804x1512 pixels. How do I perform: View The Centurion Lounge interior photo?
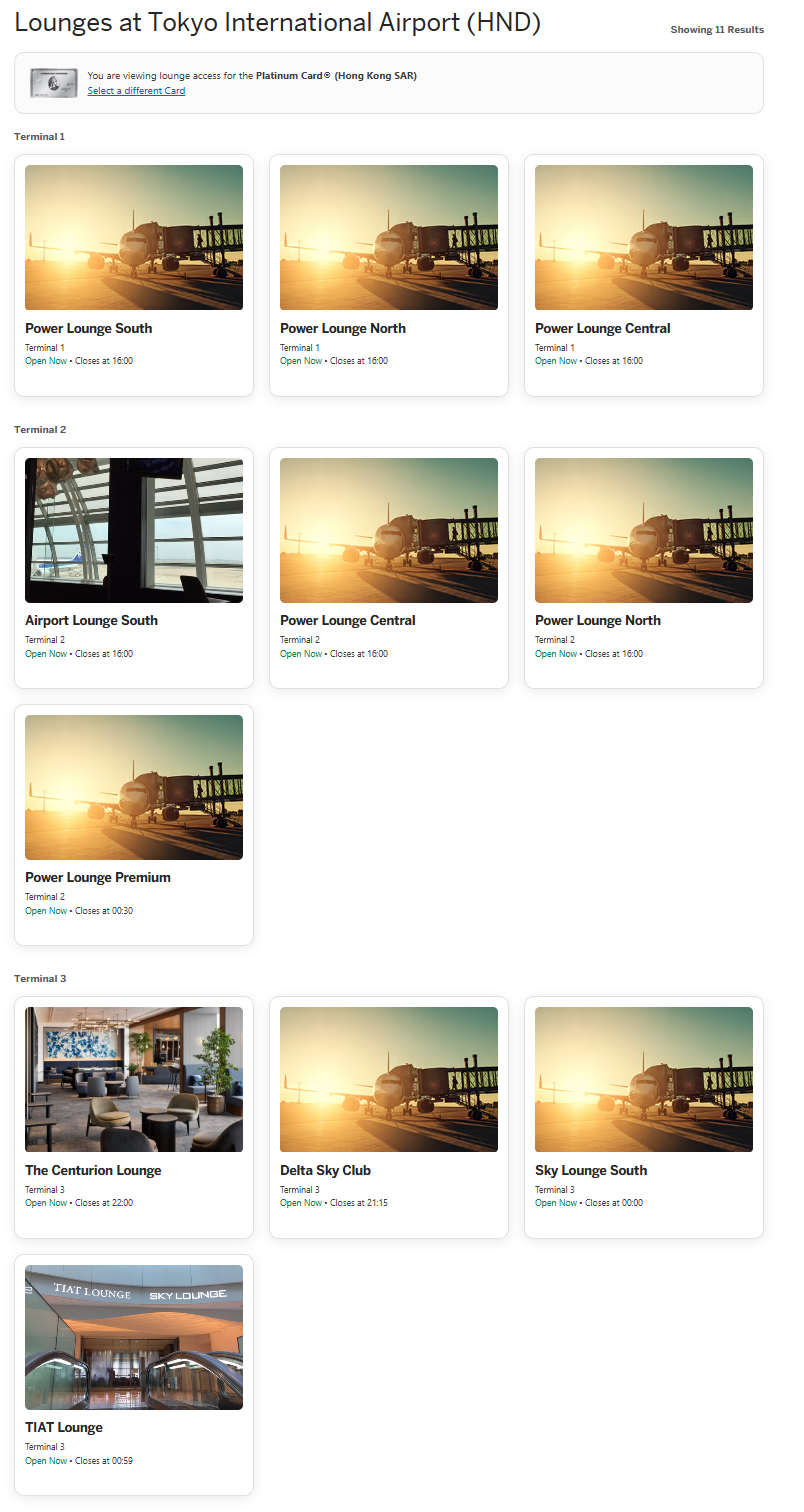tap(134, 1079)
